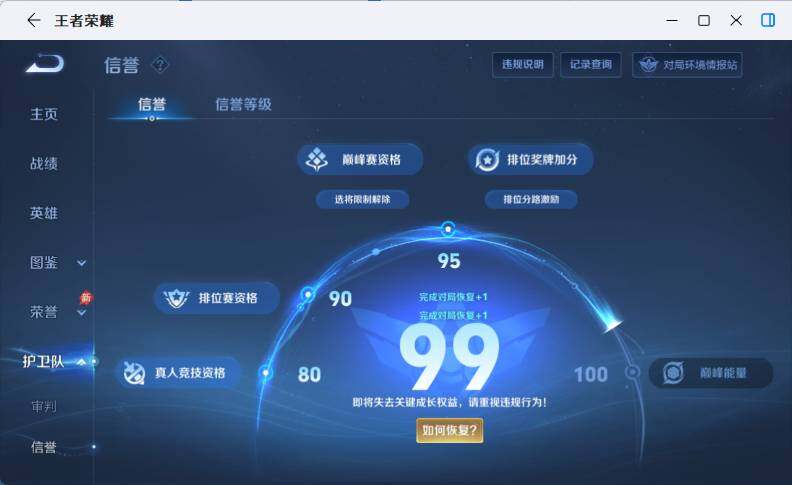
Task: Click the 排位赛资格 shield icon
Action: 176,298
